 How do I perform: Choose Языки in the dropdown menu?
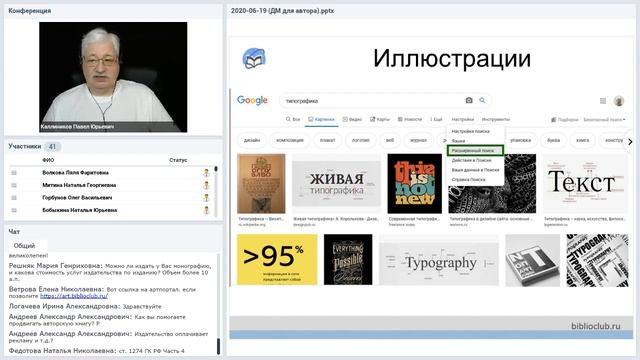click(458, 141)
